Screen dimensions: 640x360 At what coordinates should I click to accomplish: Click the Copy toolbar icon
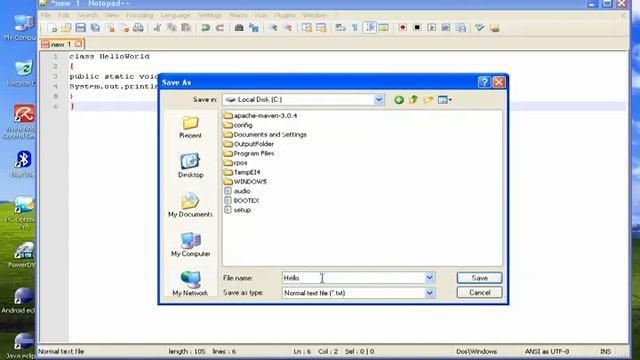point(172,28)
